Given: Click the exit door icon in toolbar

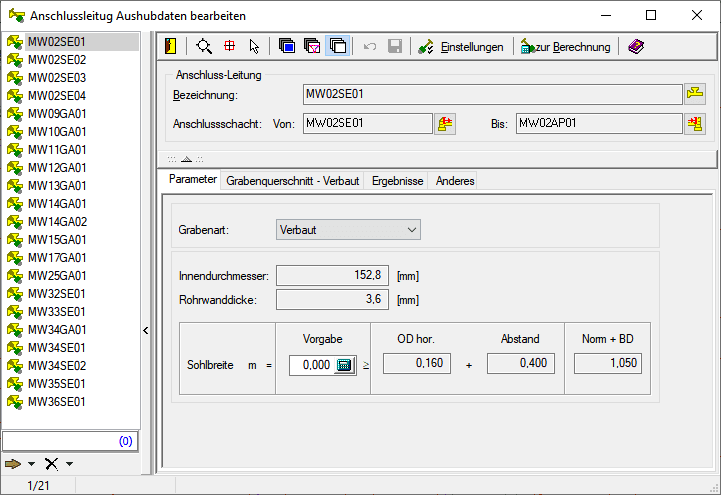Looking at the screenshot, I should pyautogui.click(x=171, y=46).
